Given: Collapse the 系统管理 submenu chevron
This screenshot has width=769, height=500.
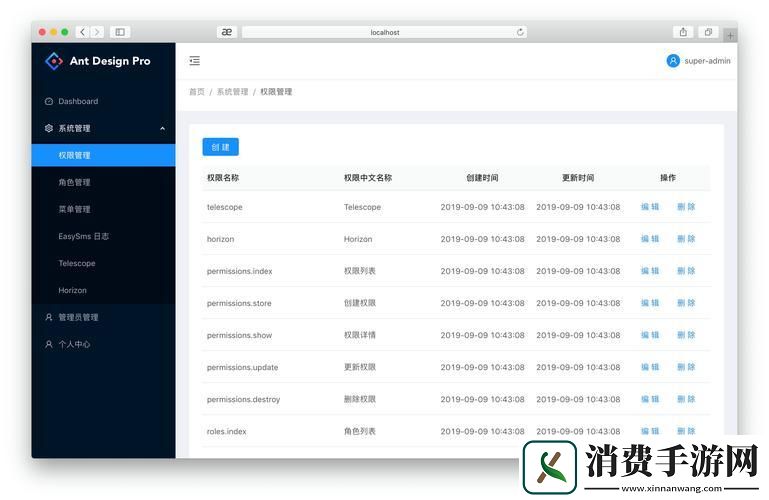Looking at the screenshot, I should pyautogui.click(x=162, y=128).
